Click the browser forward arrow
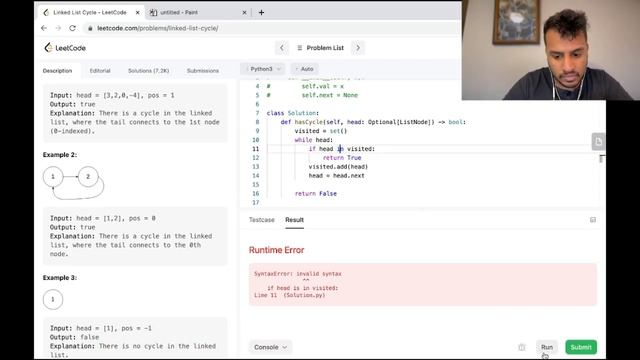 [58, 28]
